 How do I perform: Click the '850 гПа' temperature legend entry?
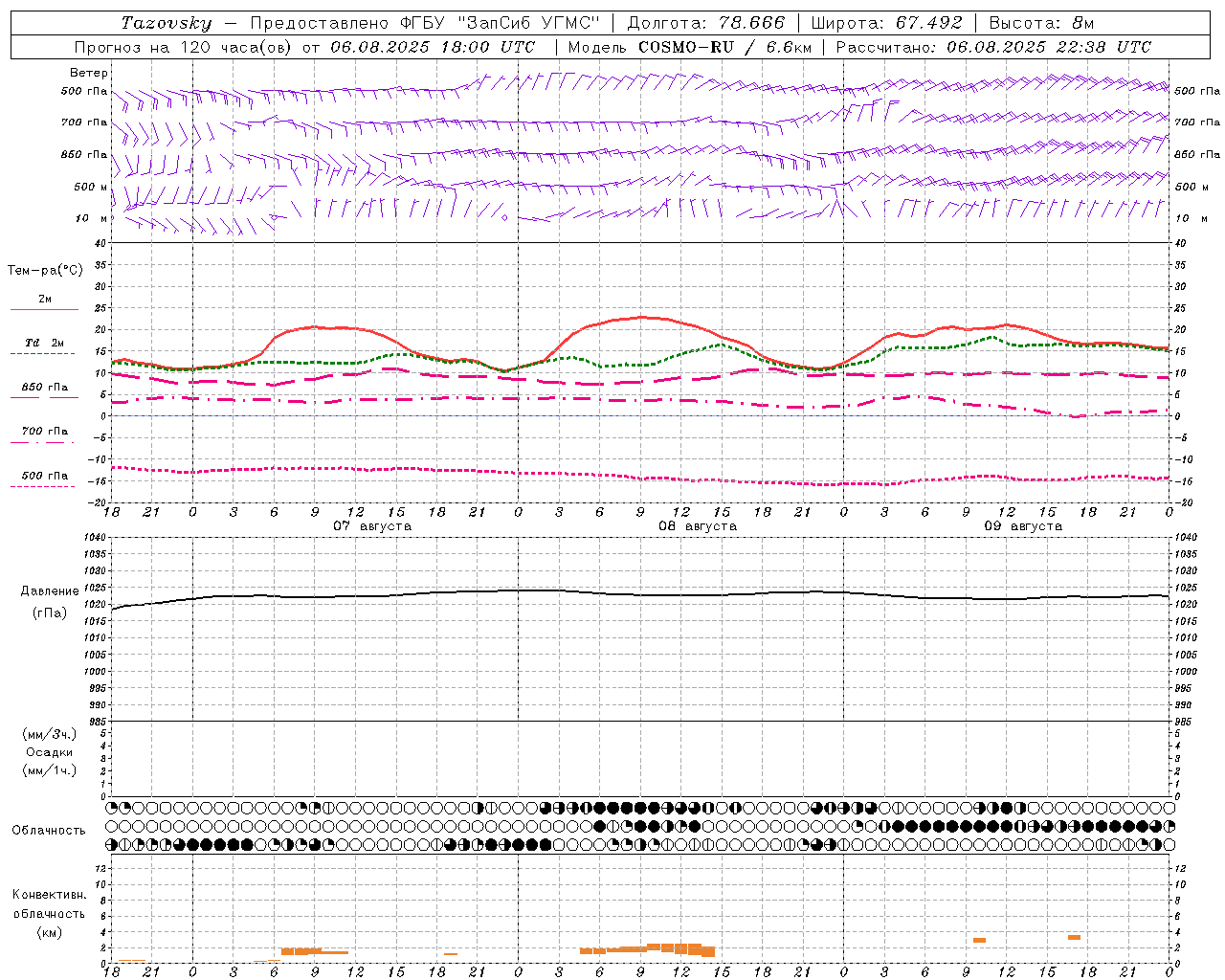pos(45,388)
